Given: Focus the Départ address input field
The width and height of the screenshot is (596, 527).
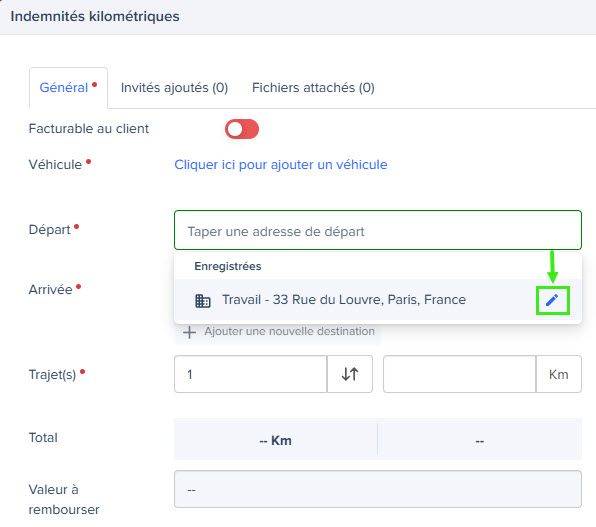Looking at the screenshot, I should coord(378,230).
